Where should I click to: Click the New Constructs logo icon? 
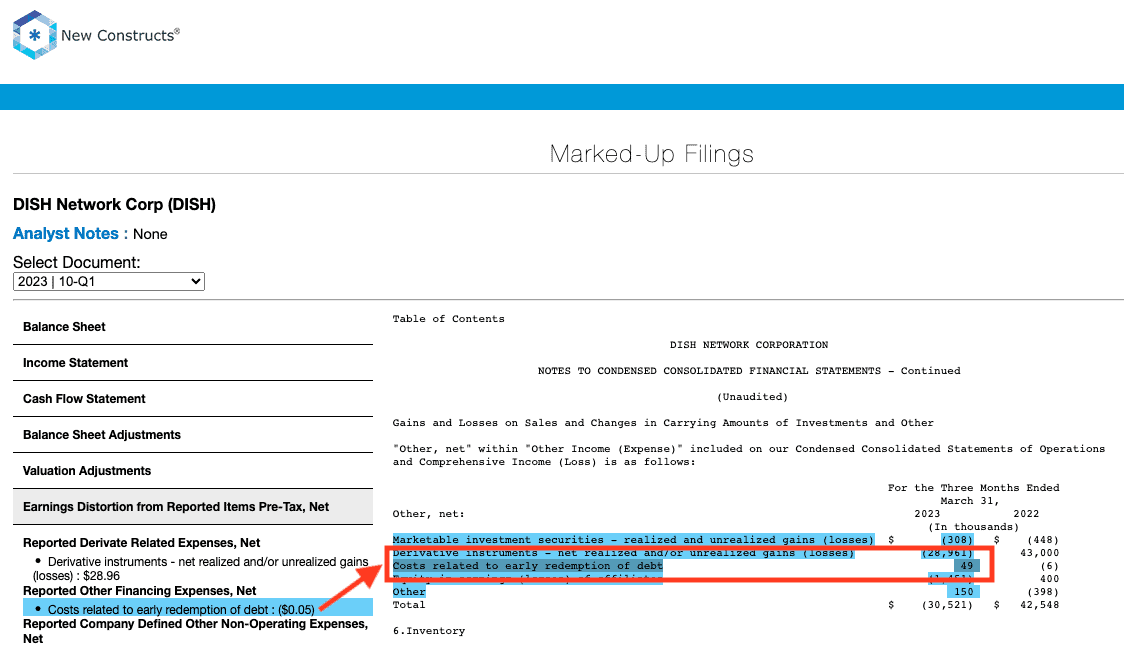(x=34, y=35)
